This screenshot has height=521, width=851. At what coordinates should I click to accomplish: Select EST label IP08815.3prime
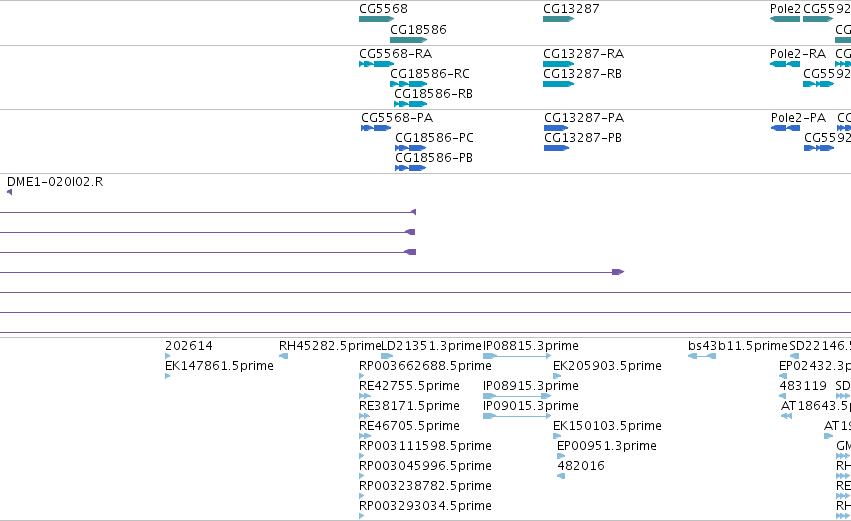(531, 346)
